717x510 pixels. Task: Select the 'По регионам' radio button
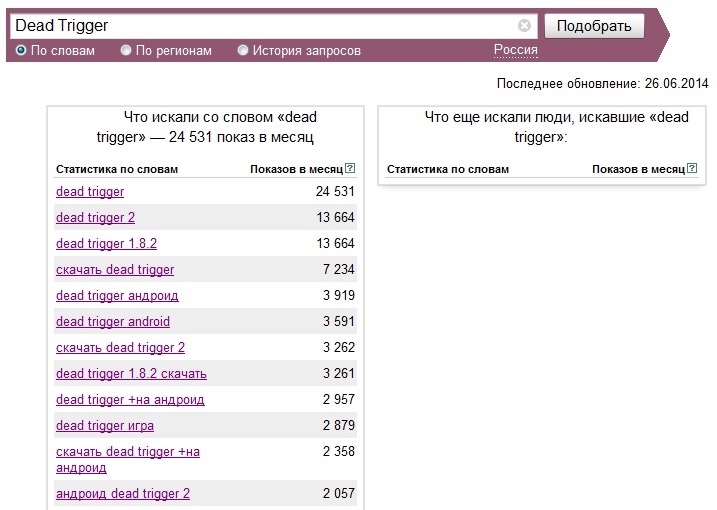tap(126, 50)
